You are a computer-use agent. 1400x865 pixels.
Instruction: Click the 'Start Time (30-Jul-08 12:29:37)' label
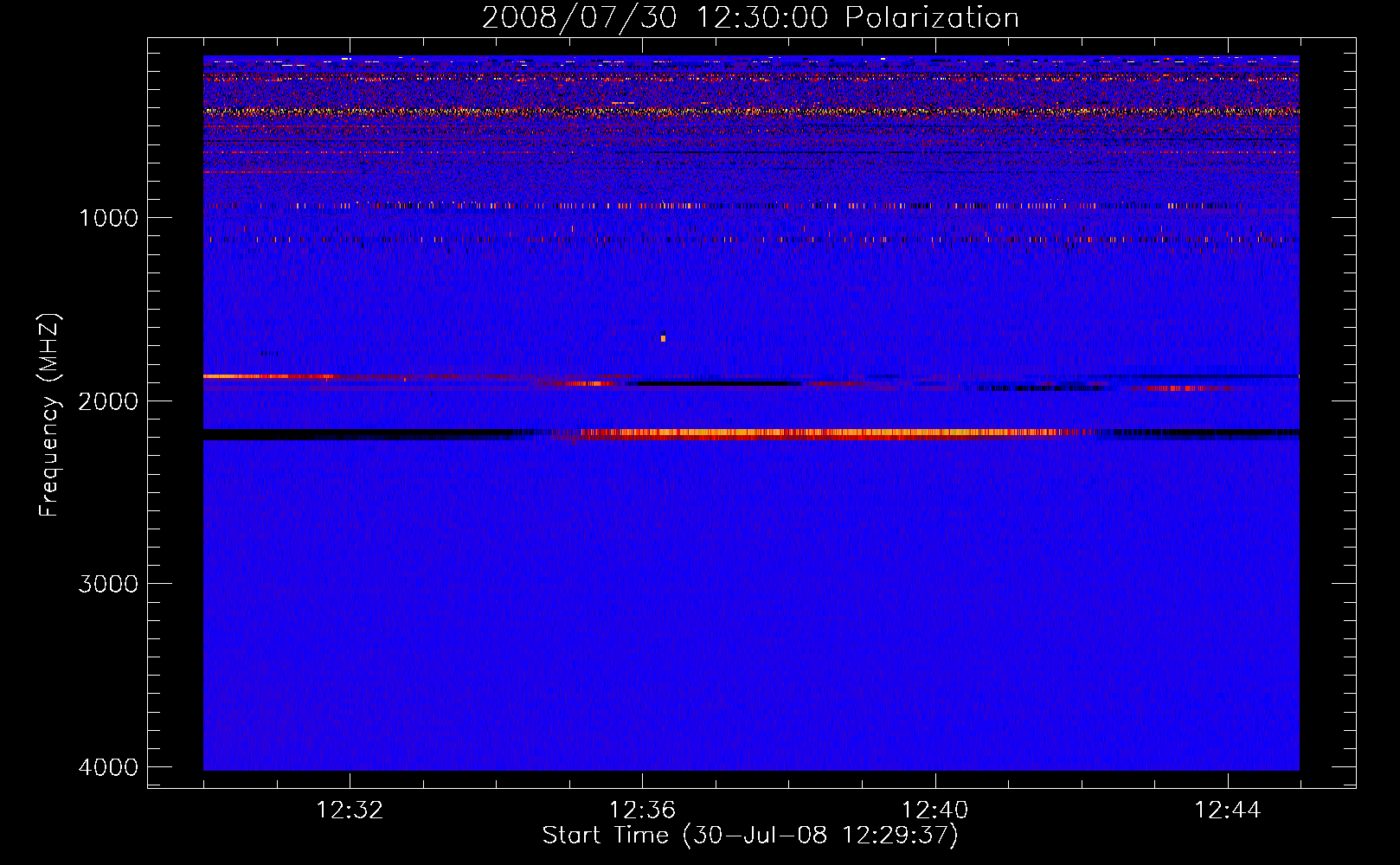750,836
